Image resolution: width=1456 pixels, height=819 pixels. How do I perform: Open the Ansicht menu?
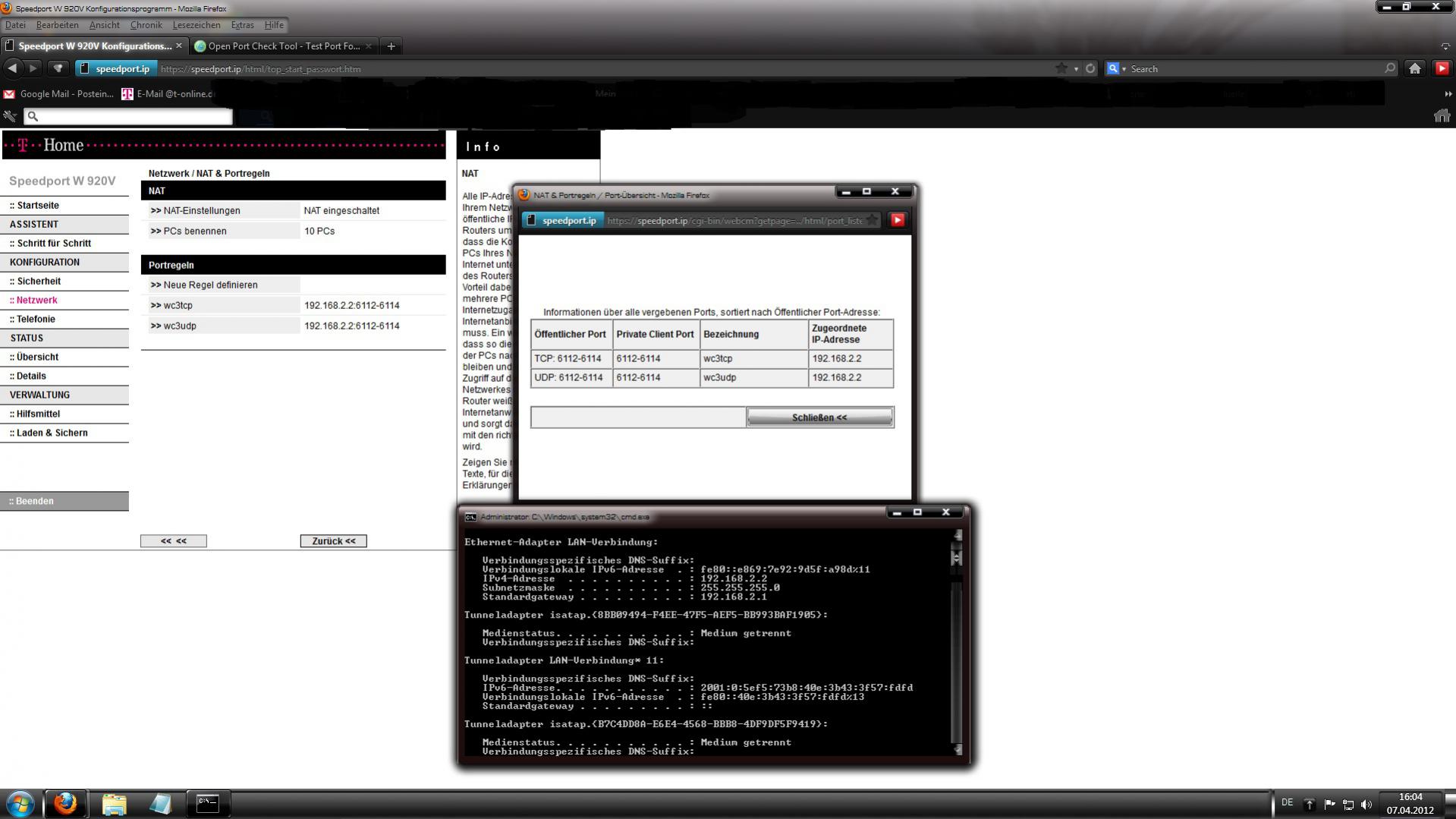105,25
